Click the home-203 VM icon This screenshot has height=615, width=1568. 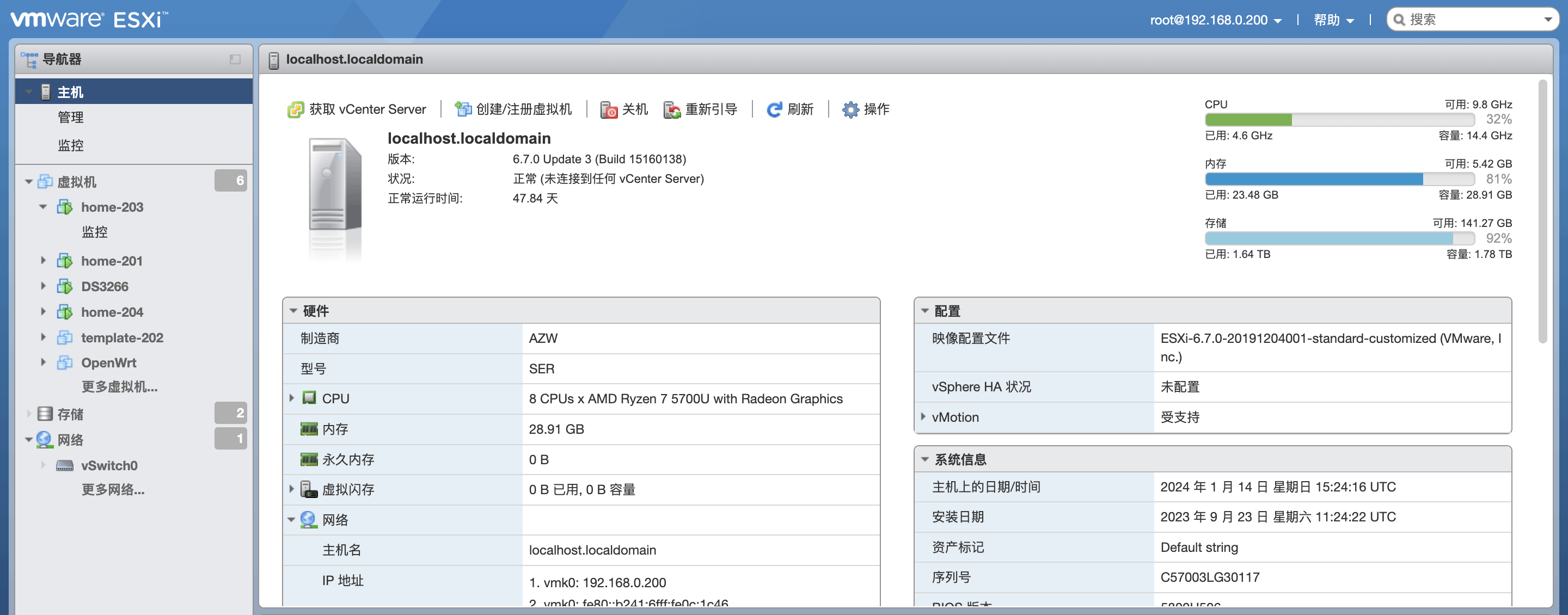coord(65,207)
